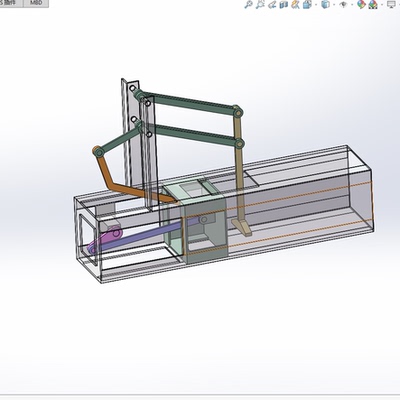Activate the Zoom to Area tool
The width and height of the screenshot is (400, 400).
[x=260, y=4]
